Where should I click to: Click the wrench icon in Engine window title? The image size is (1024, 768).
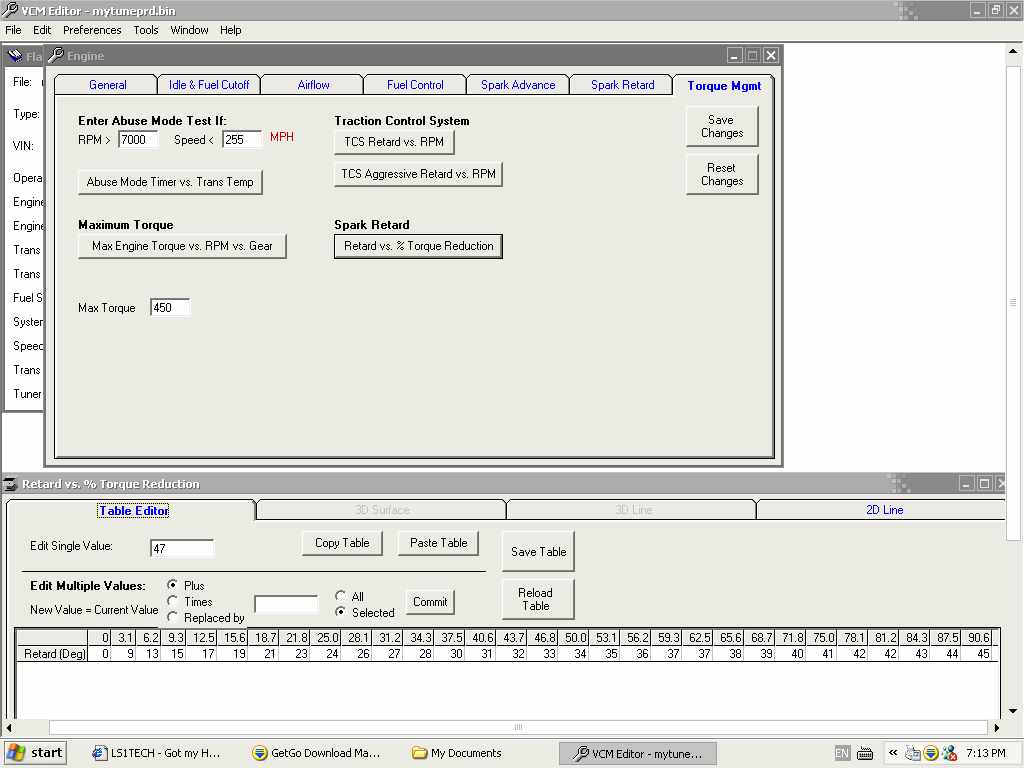(x=56, y=56)
